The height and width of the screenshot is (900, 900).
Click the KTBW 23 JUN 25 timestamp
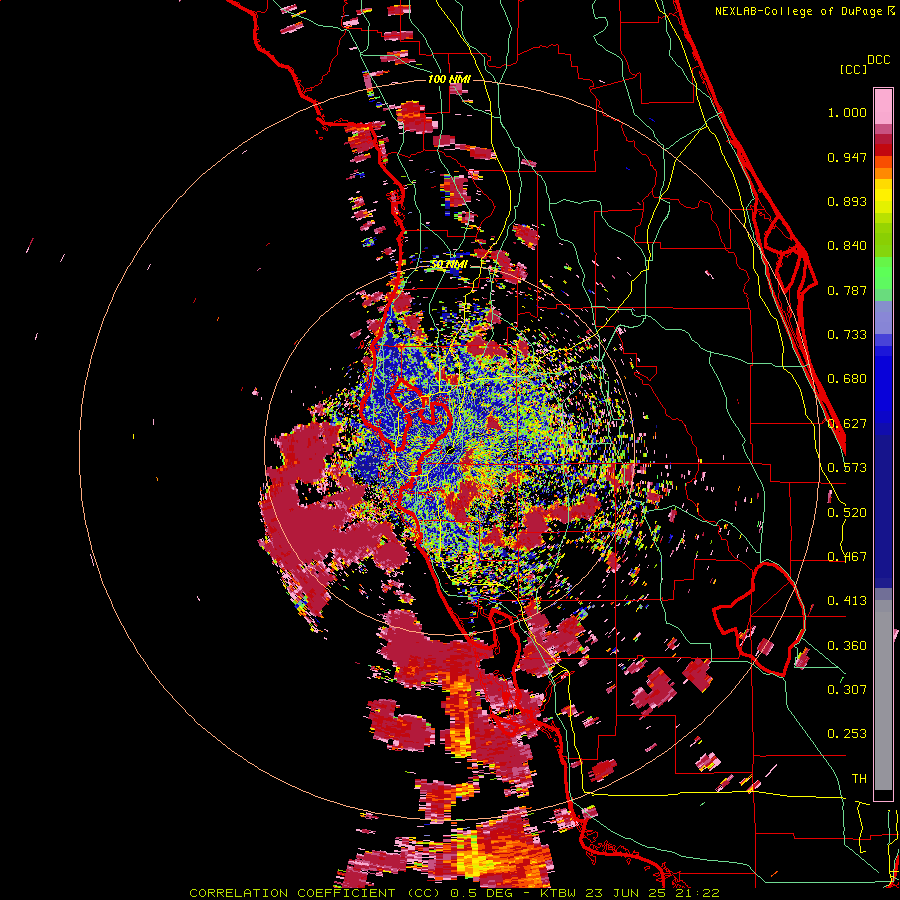pyautogui.click(x=602, y=893)
